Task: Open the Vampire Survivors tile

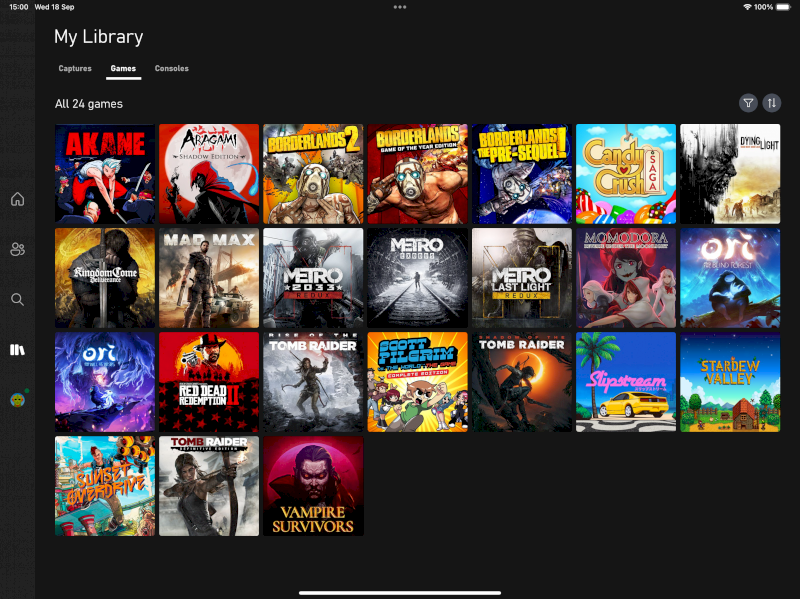Action: [x=313, y=486]
